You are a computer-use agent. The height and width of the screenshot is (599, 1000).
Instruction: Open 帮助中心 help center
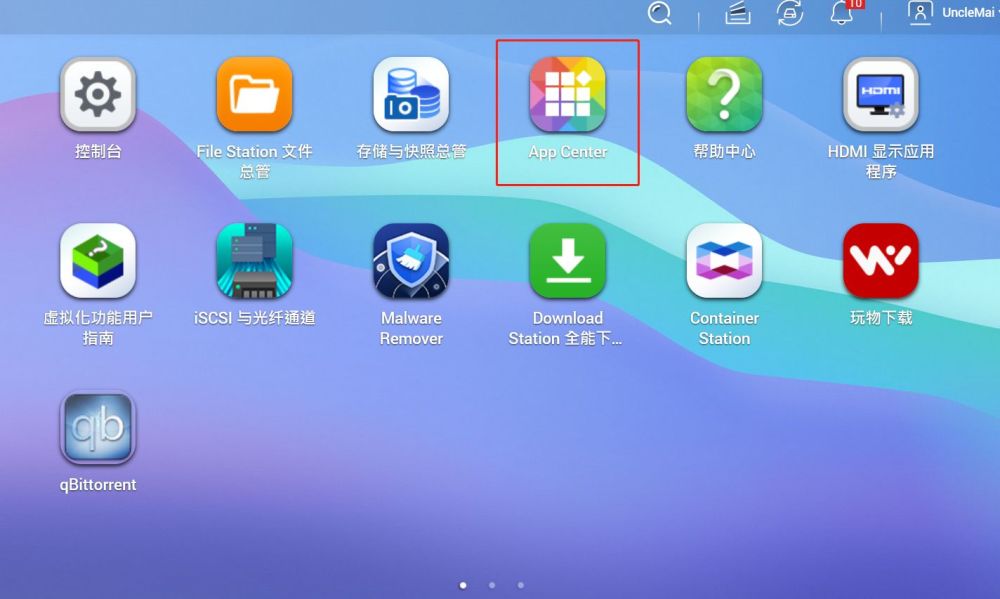coord(724,94)
